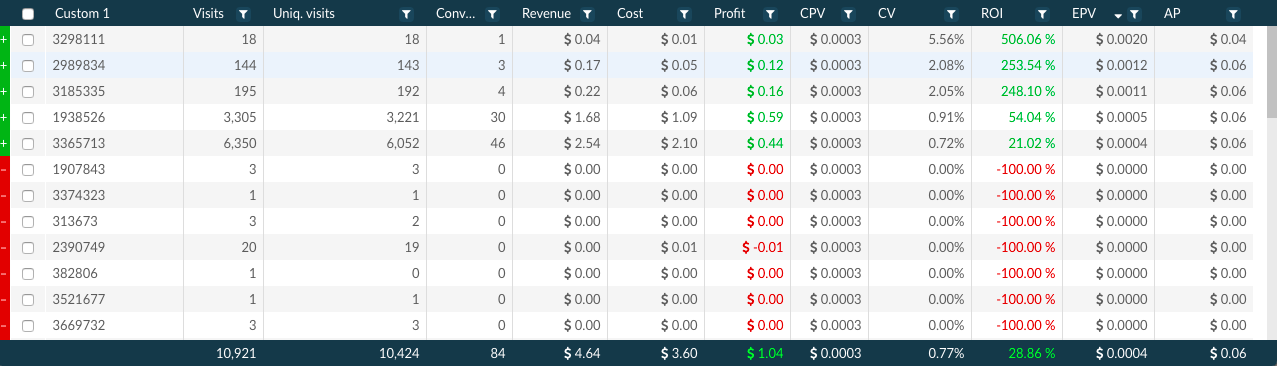Viewport: 1277px width, 366px height.
Task: Click the green plus marker for row 2989834
Action: (x=4, y=65)
